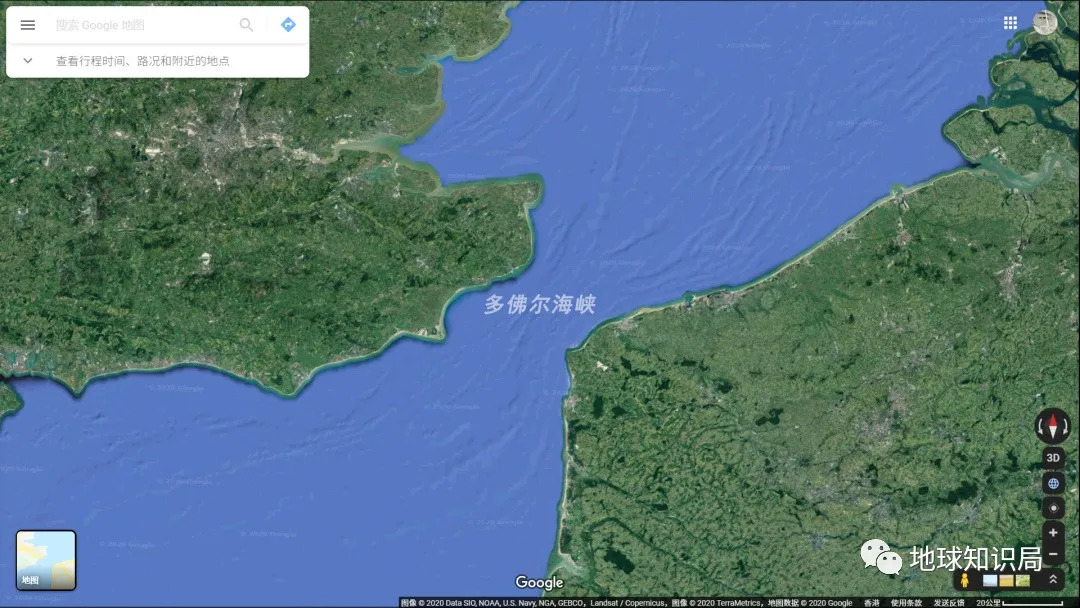Show my location on the map
The width and height of the screenshot is (1080, 608).
pyautogui.click(x=1052, y=508)
